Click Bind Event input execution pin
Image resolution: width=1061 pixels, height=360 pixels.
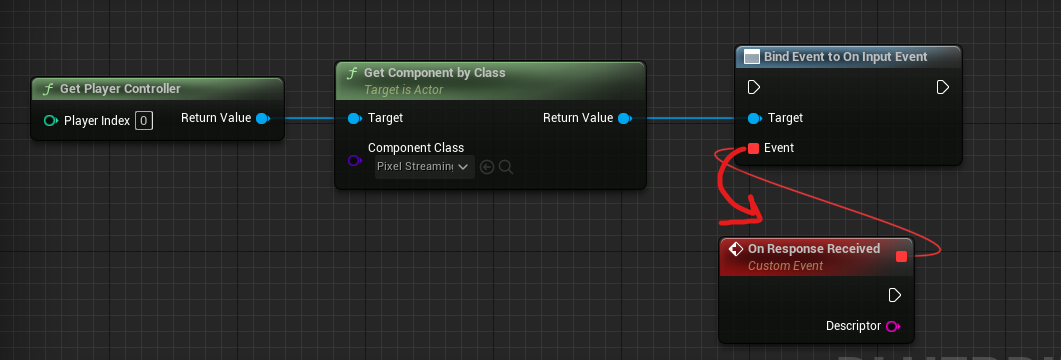(x=754, y=87)
